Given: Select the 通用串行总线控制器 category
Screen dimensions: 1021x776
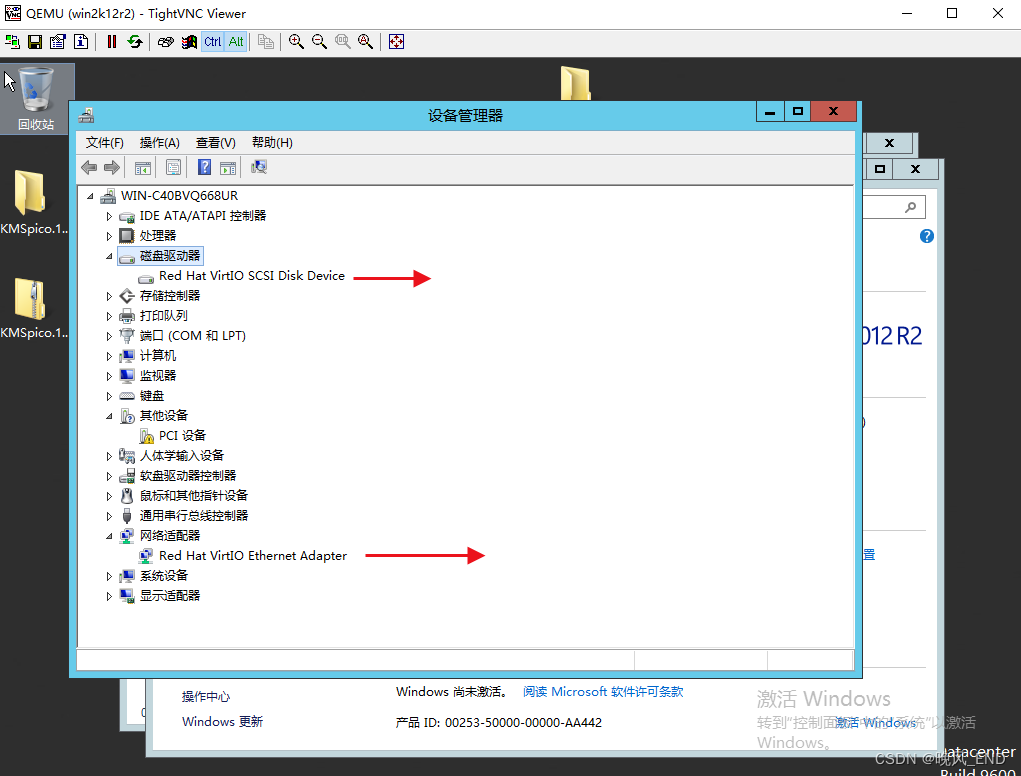Looking at the screenshot, I should point(193,516).
